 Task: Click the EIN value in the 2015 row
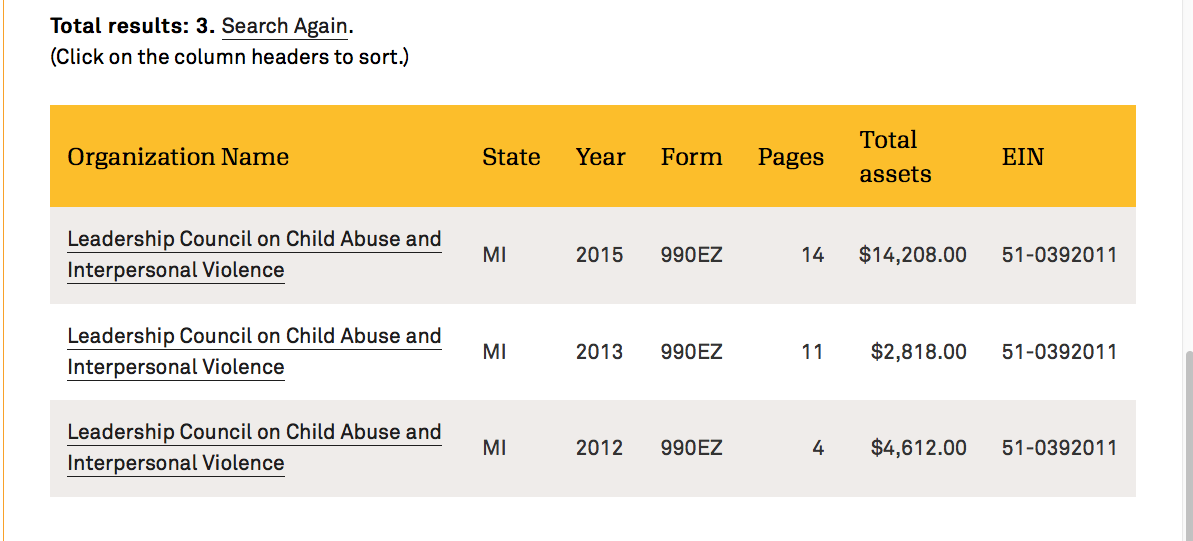click(x=1059, y=255)
